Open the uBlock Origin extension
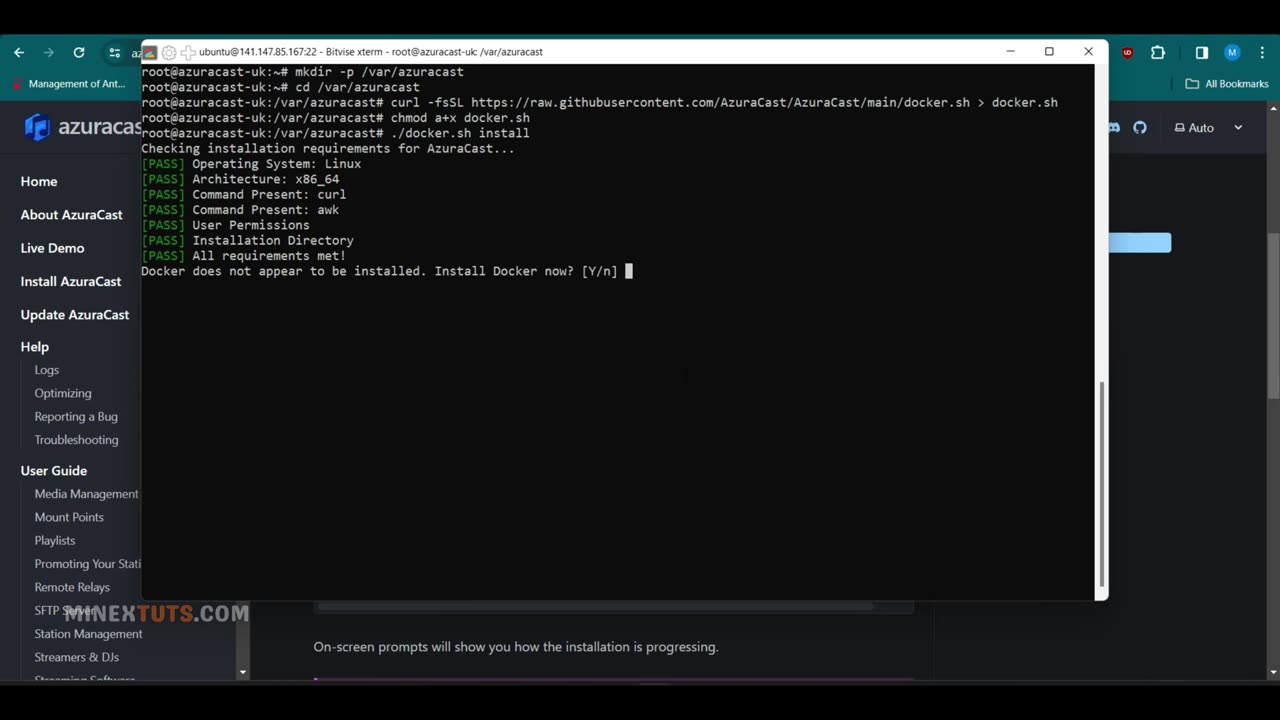The height and width of the screenshot is (720, 1280). [1128, 52]
